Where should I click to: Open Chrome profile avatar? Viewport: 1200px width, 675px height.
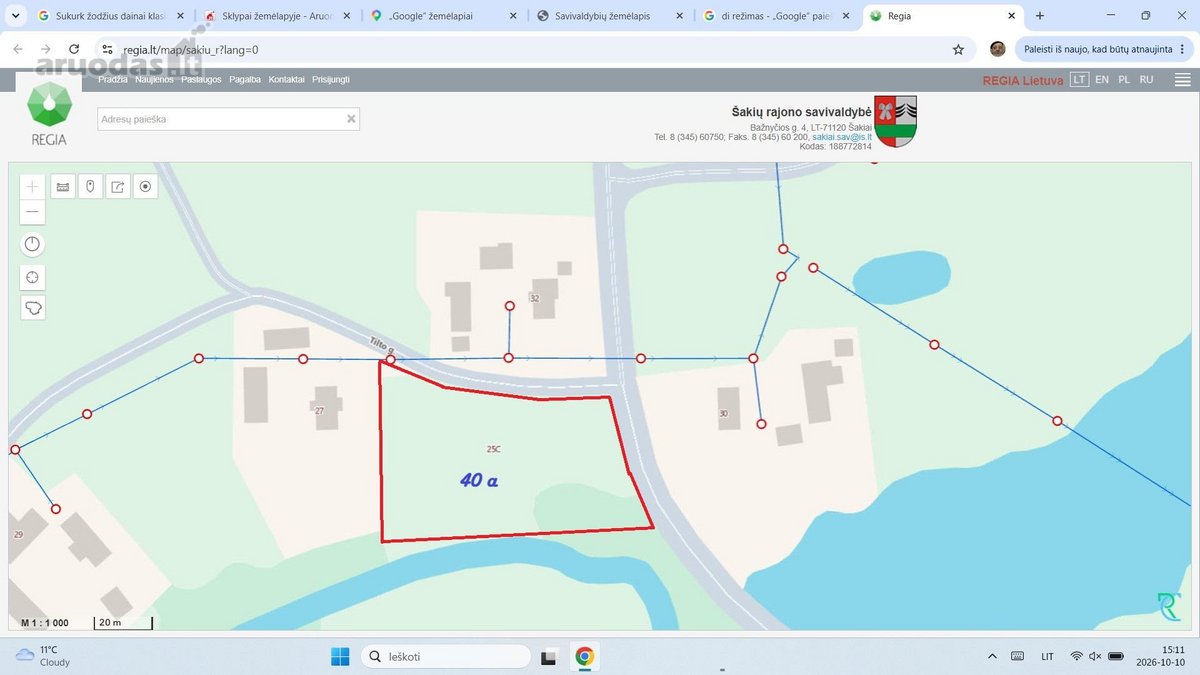(997, 49)
